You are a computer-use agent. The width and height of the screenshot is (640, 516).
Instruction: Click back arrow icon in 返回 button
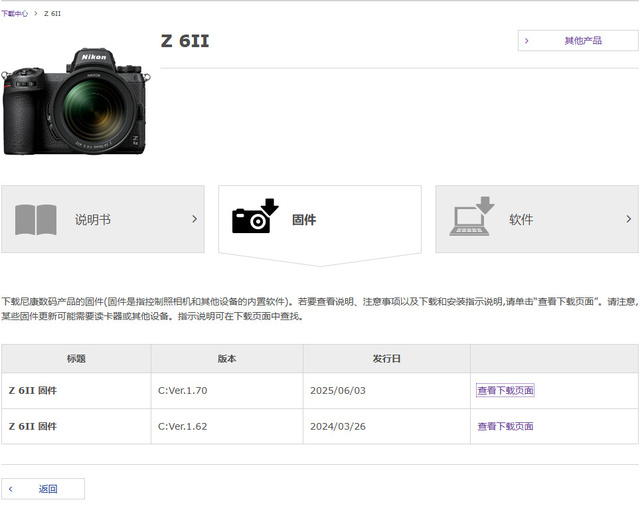11,489
